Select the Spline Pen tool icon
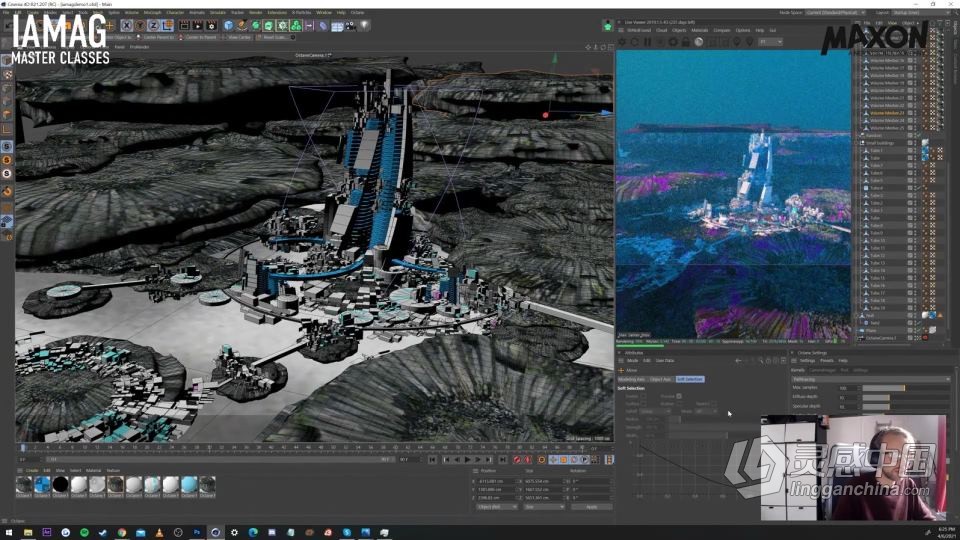This screenshot has height=540, width=960. click(x=242, y=26)
